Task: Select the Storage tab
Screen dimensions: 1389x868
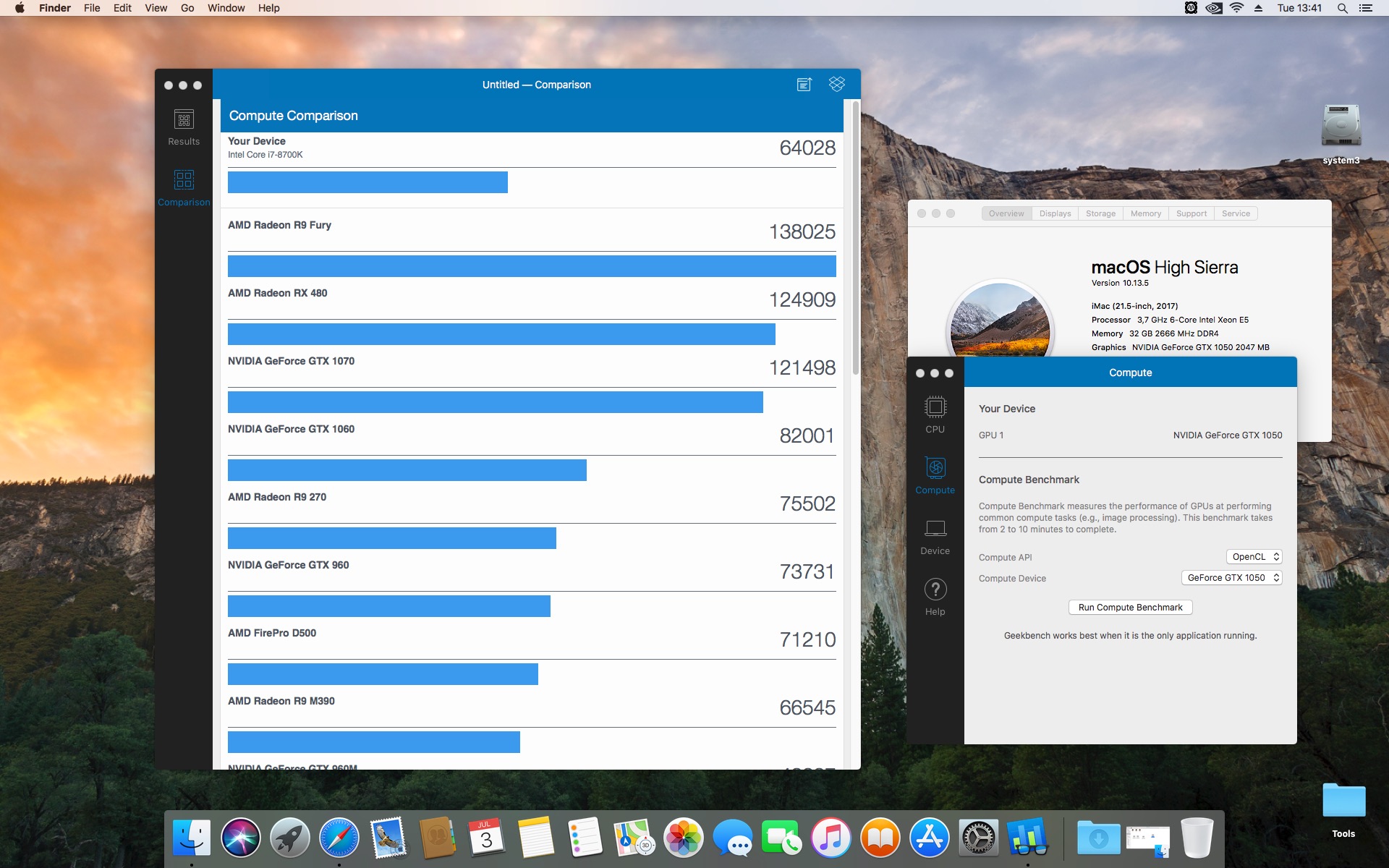Action: [x=1100, y=213]
